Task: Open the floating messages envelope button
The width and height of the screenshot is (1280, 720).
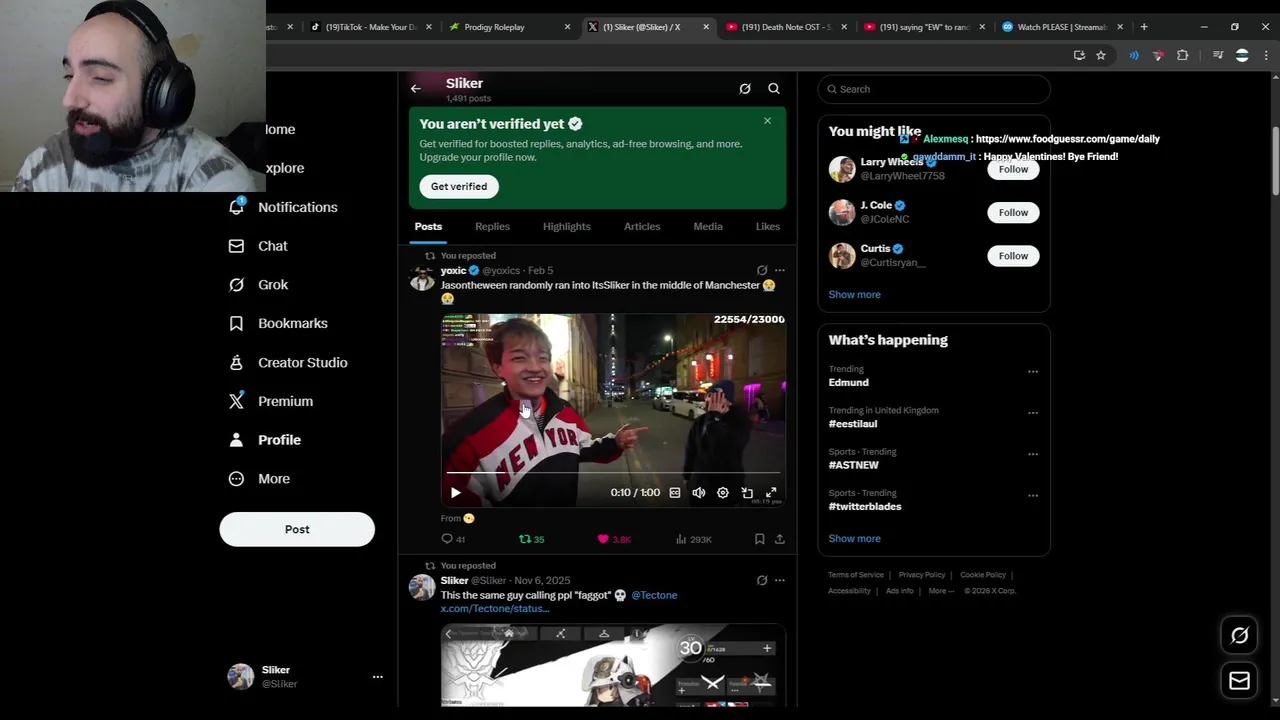Action: pos(1239,681)
